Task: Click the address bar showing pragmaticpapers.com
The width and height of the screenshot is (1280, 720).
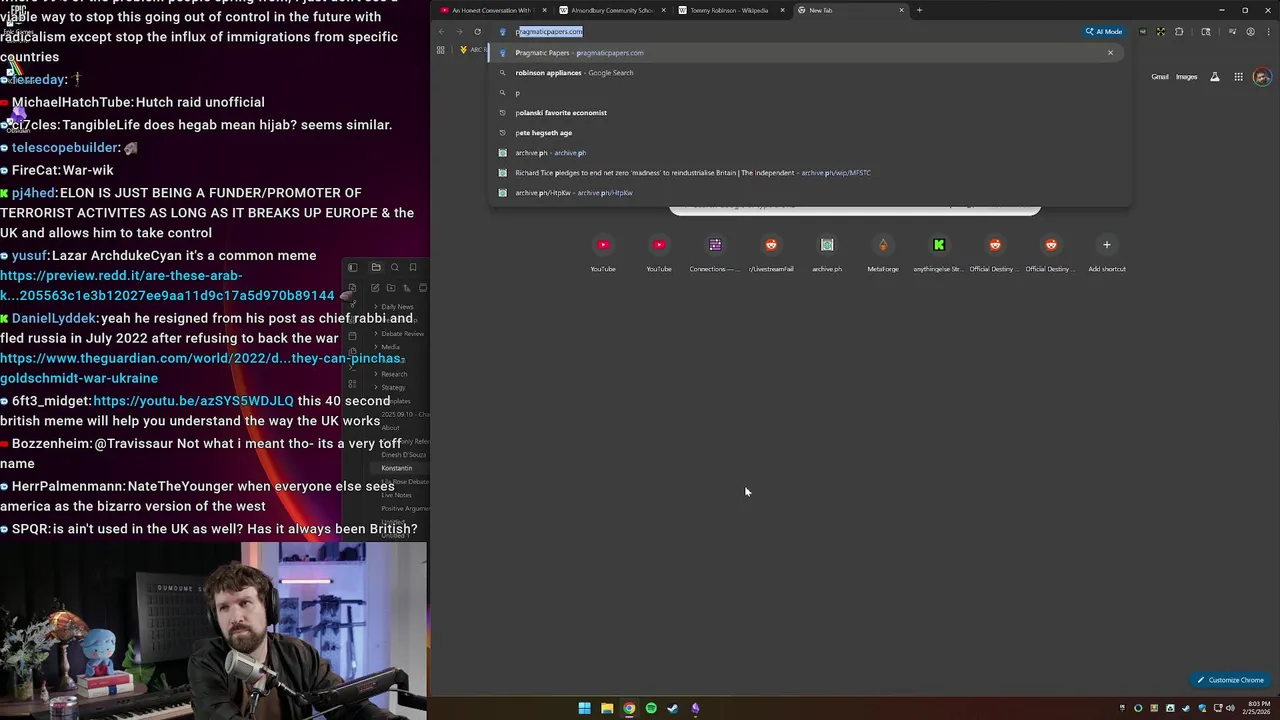Action: coord(790,31)
